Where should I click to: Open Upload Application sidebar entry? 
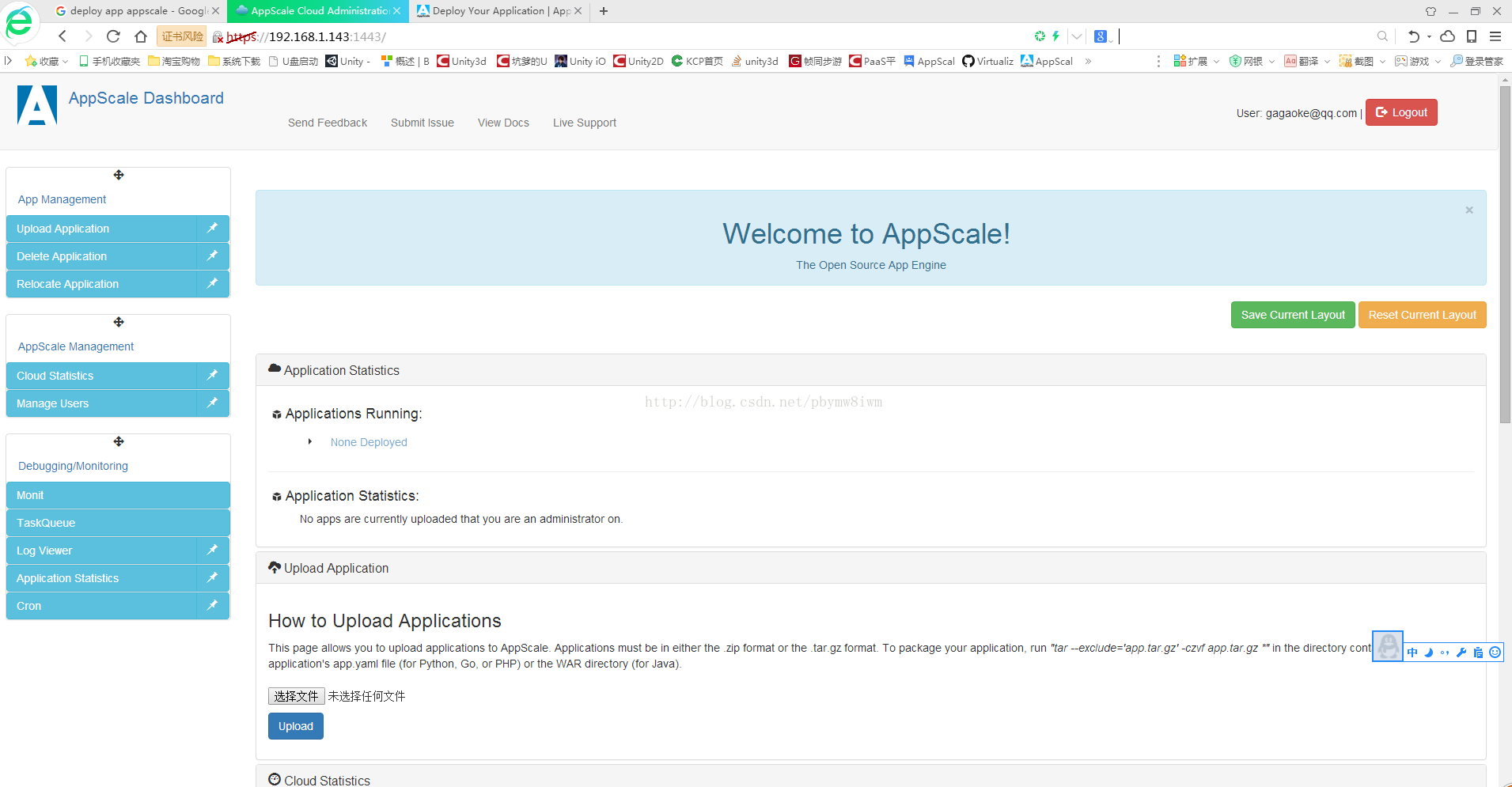[101, 229]
